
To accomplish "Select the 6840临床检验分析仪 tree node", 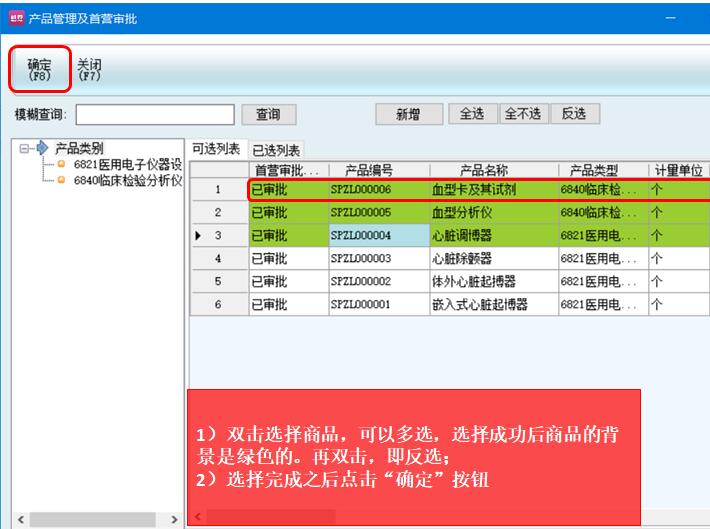I will (x=127, y=181).
